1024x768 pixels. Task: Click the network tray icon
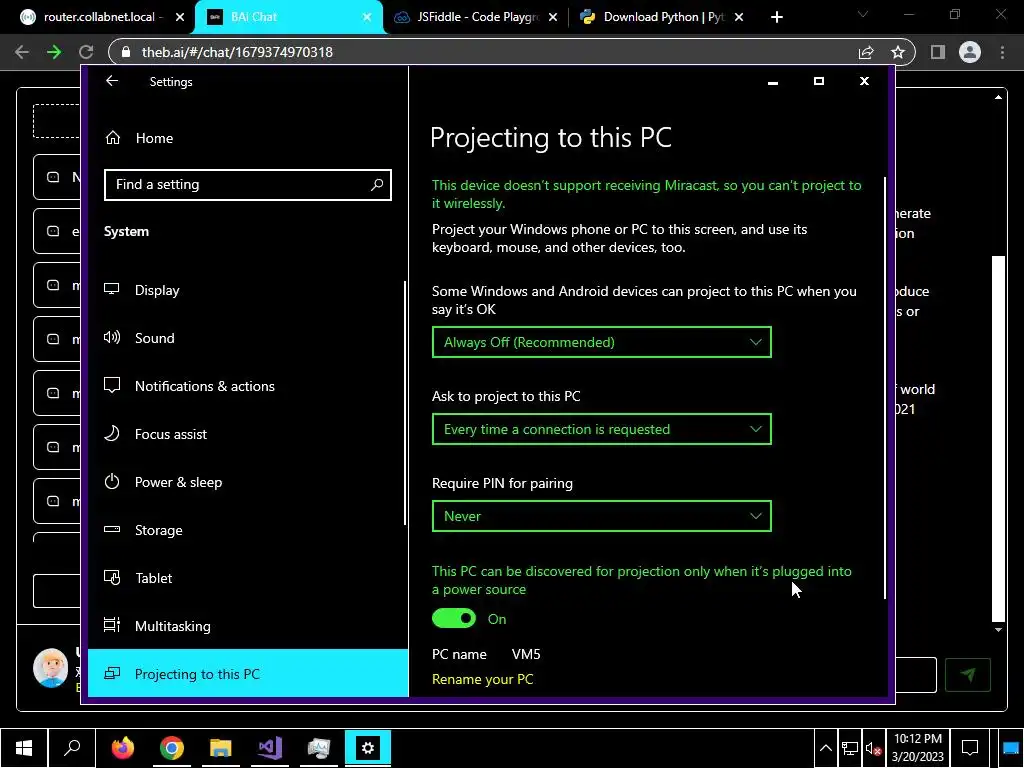tap(850, 748)
